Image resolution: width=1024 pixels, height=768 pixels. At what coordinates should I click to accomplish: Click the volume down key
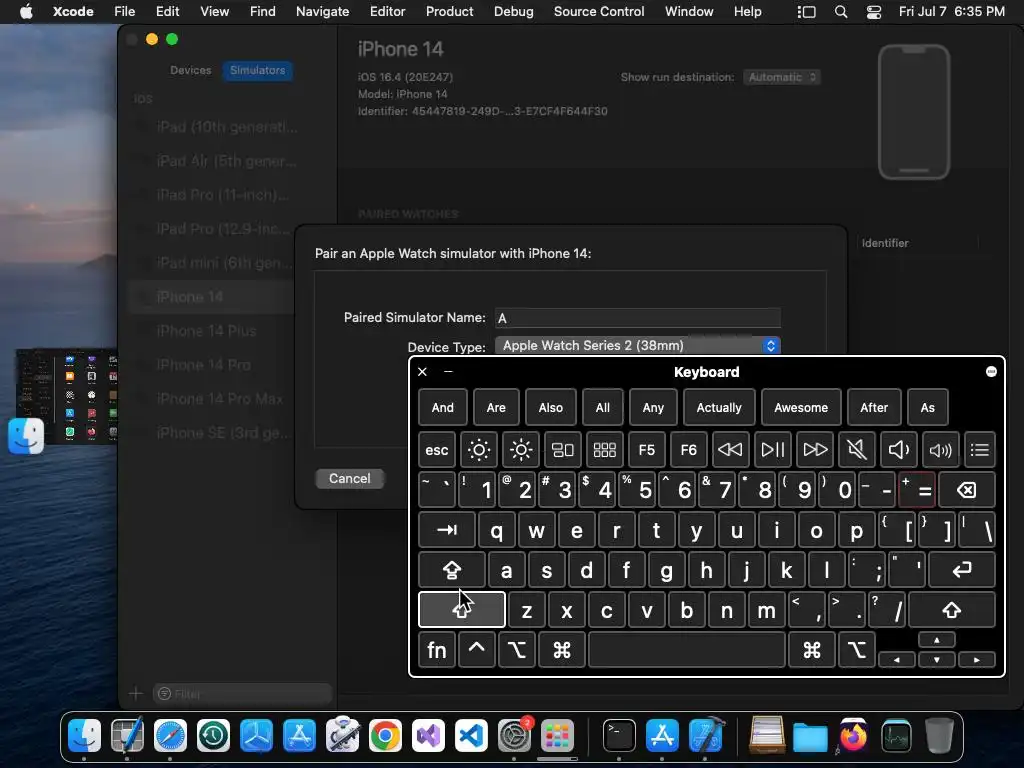click(899, 450)
